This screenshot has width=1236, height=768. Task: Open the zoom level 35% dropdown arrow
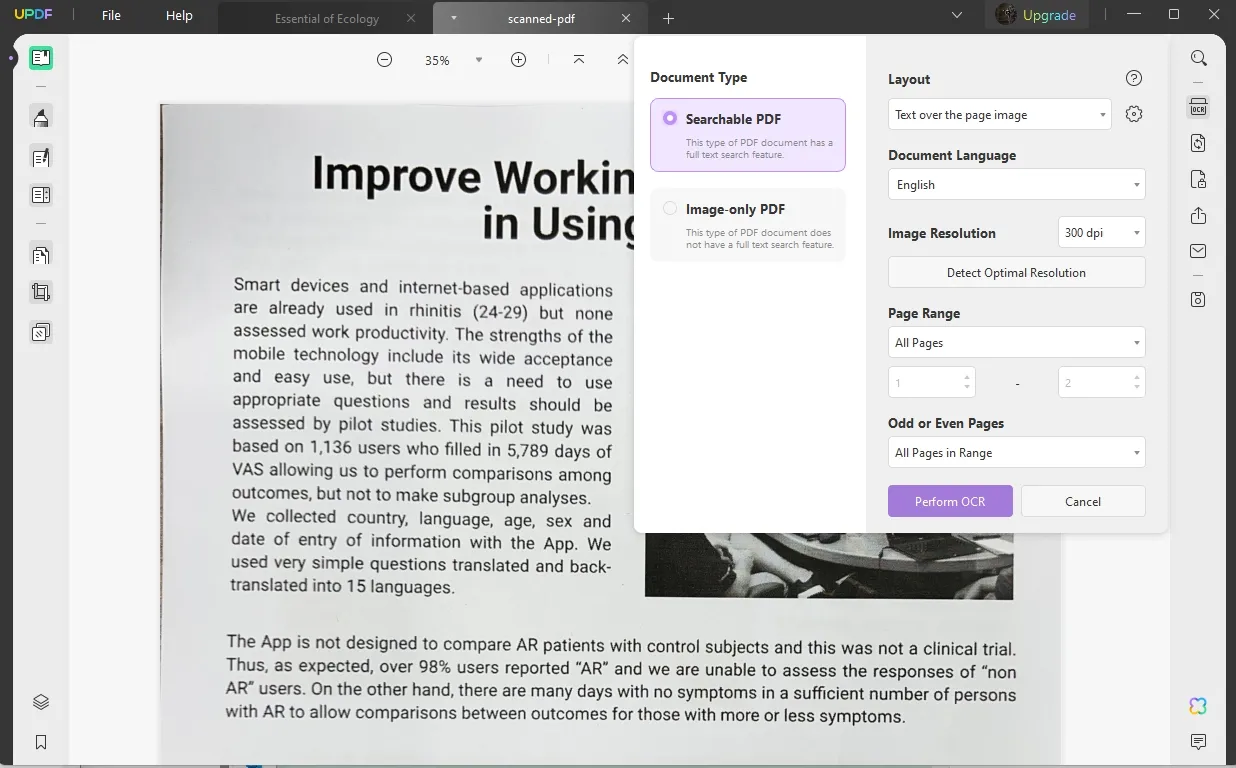point(478,60)
